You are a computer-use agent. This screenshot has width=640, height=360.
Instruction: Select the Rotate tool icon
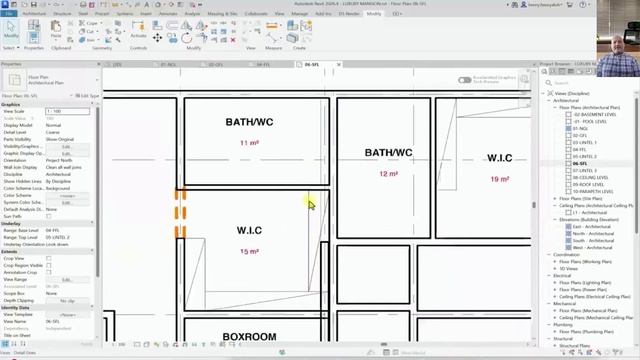pos(187,38)
